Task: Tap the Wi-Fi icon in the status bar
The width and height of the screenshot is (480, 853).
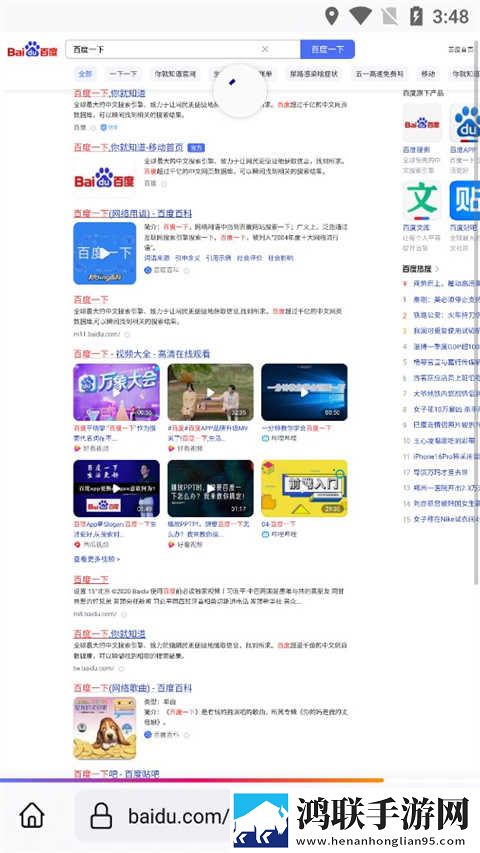Action: [x=360, y=16]
